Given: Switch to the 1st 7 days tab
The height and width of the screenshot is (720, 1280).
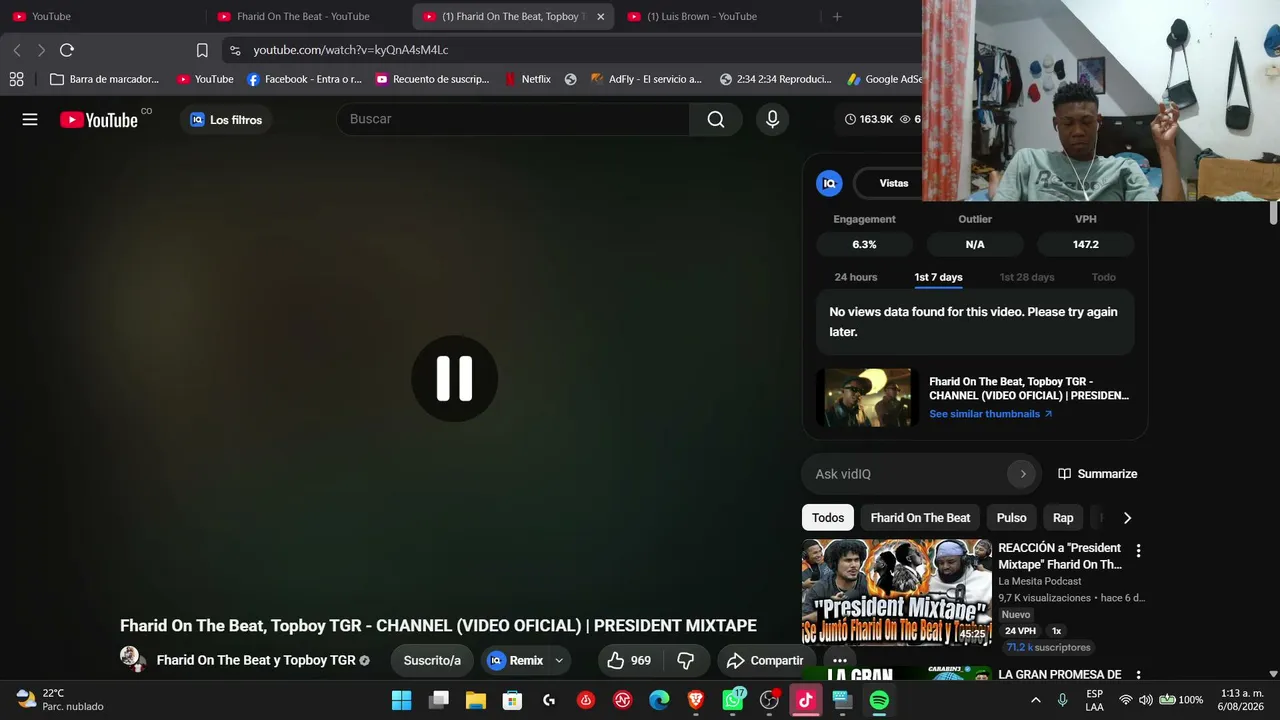Looking at the screenshot, I should click(938, 277).
